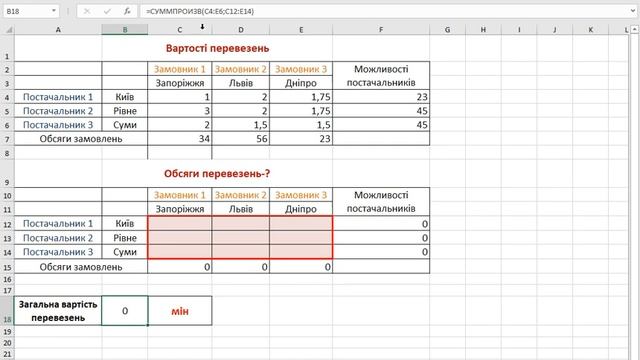Select 'Запоріжжя' cell in row 3
The image size is (640, 360).
[180, 83]
